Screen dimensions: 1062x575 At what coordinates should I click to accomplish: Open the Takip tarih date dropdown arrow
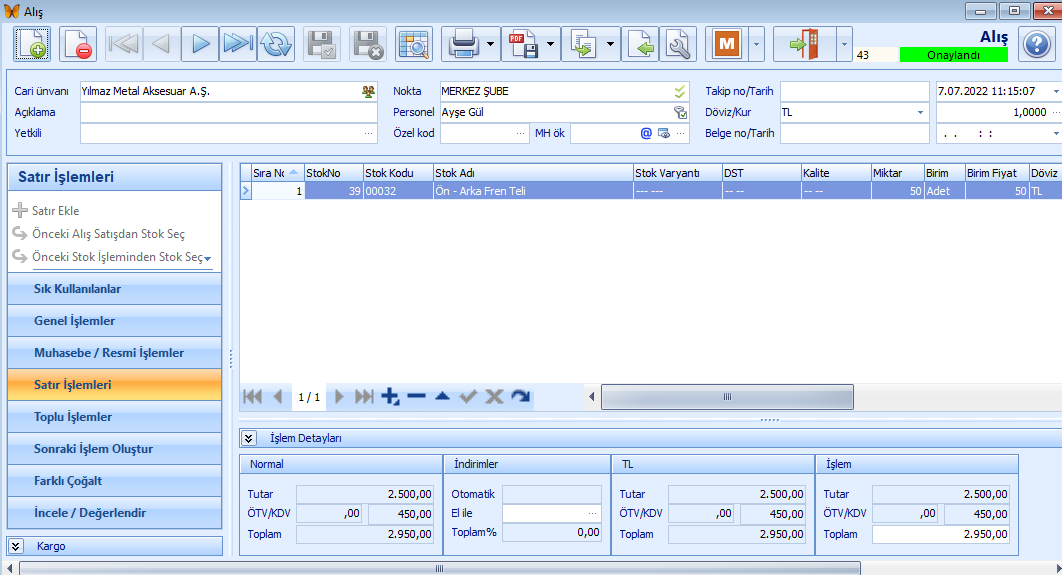(1056, 91)
